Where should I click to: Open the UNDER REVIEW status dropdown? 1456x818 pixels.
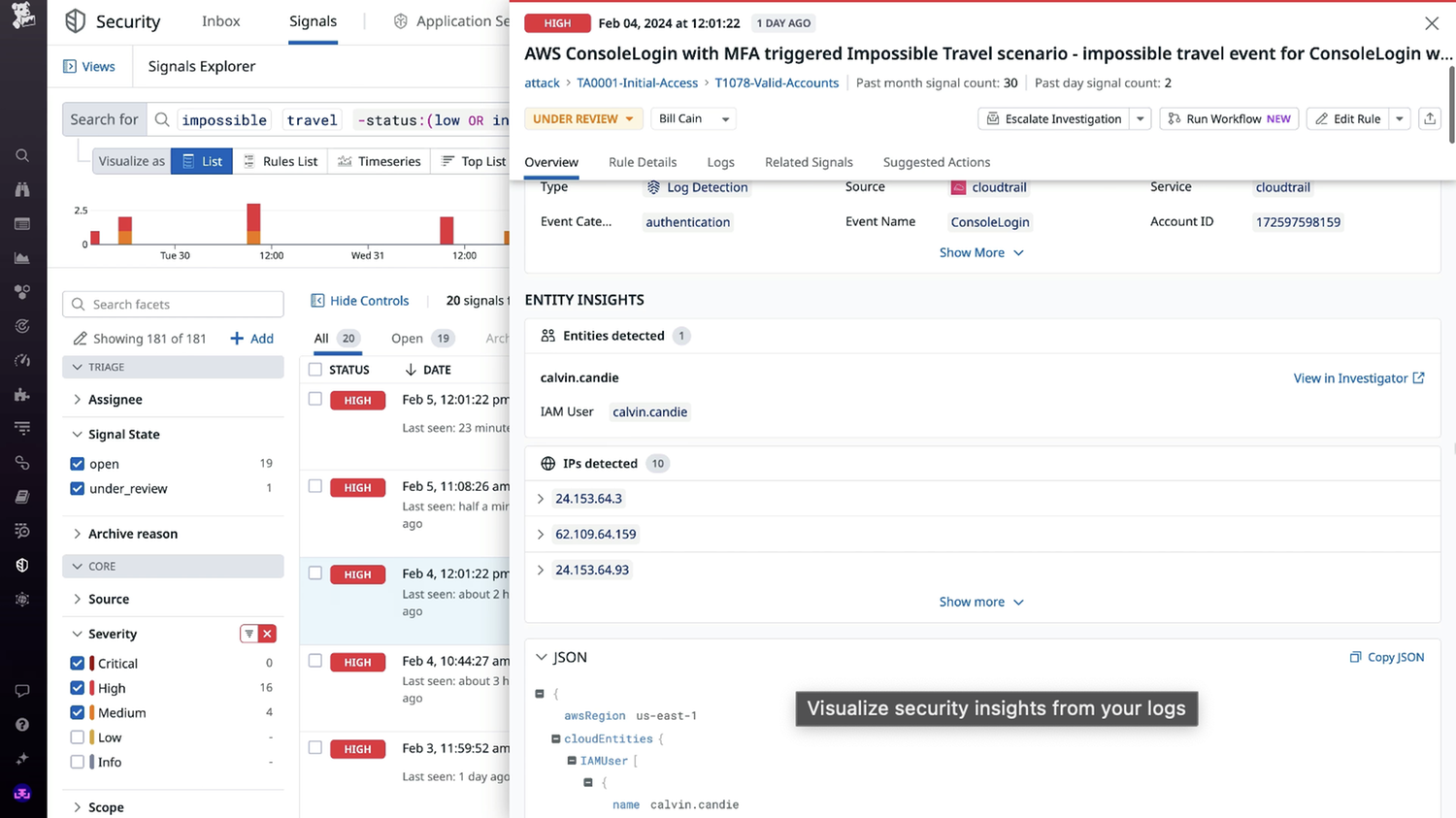(x=584, y=118)
